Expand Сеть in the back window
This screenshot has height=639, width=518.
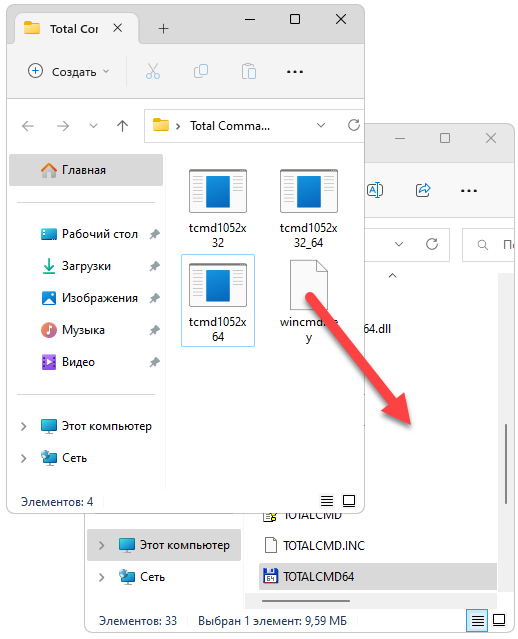point(101,577)
